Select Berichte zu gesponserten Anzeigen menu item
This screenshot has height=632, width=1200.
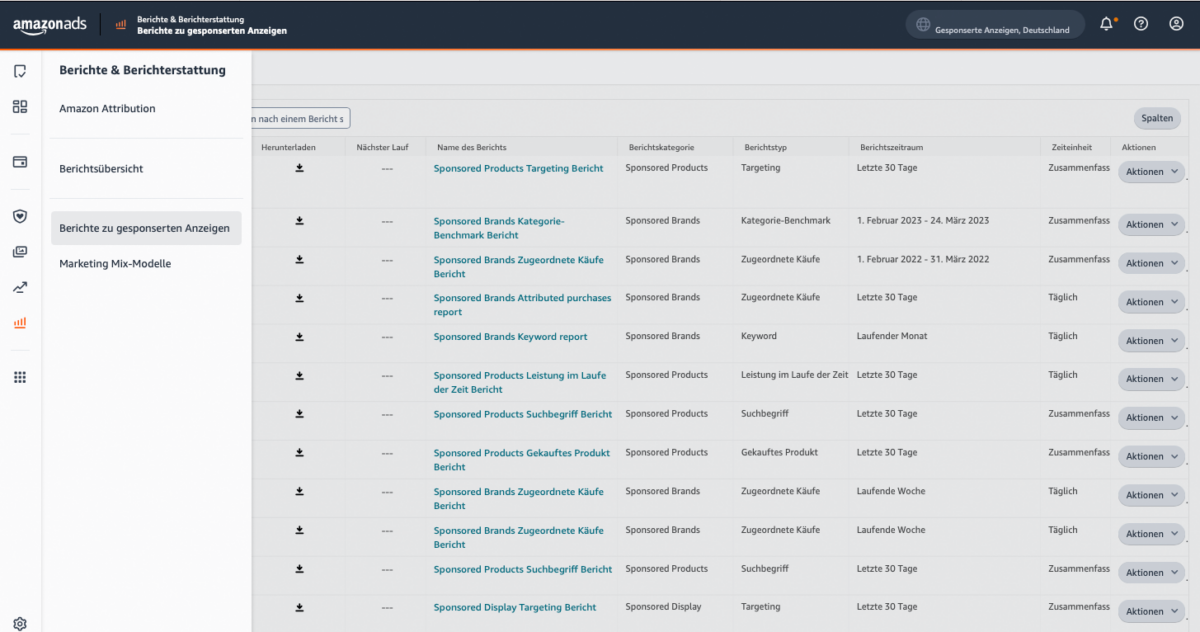(x=146, y=228)
